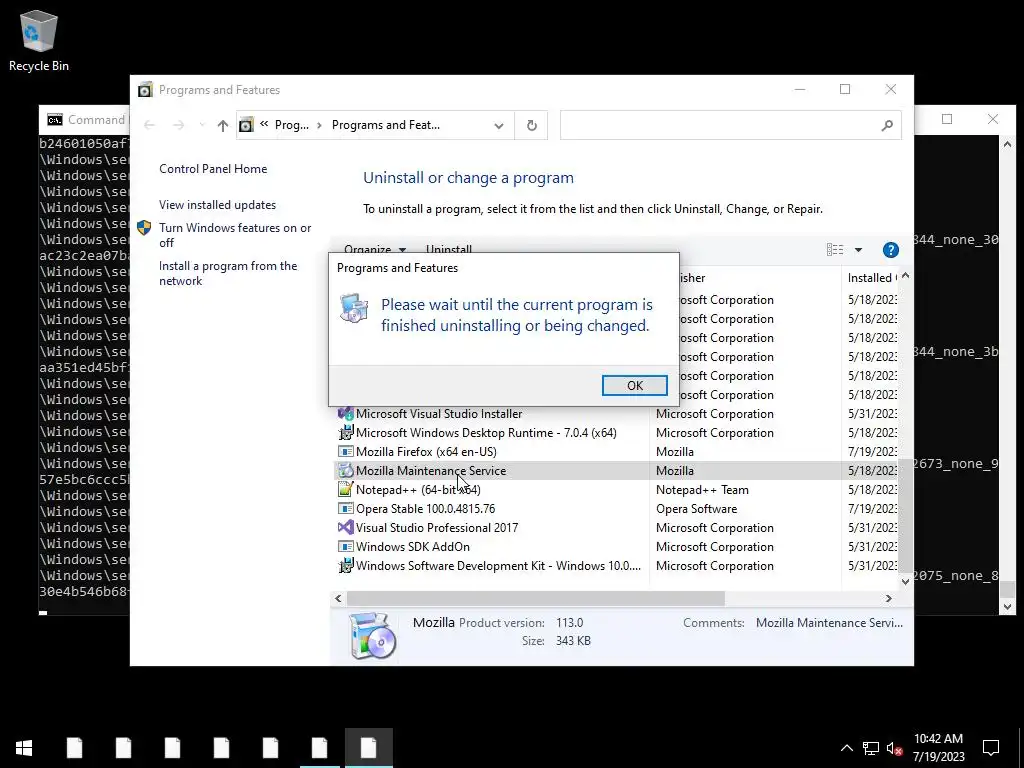The image size is (1024, 768).
Task: Open the Organize menu
Action: coord(375,248)
